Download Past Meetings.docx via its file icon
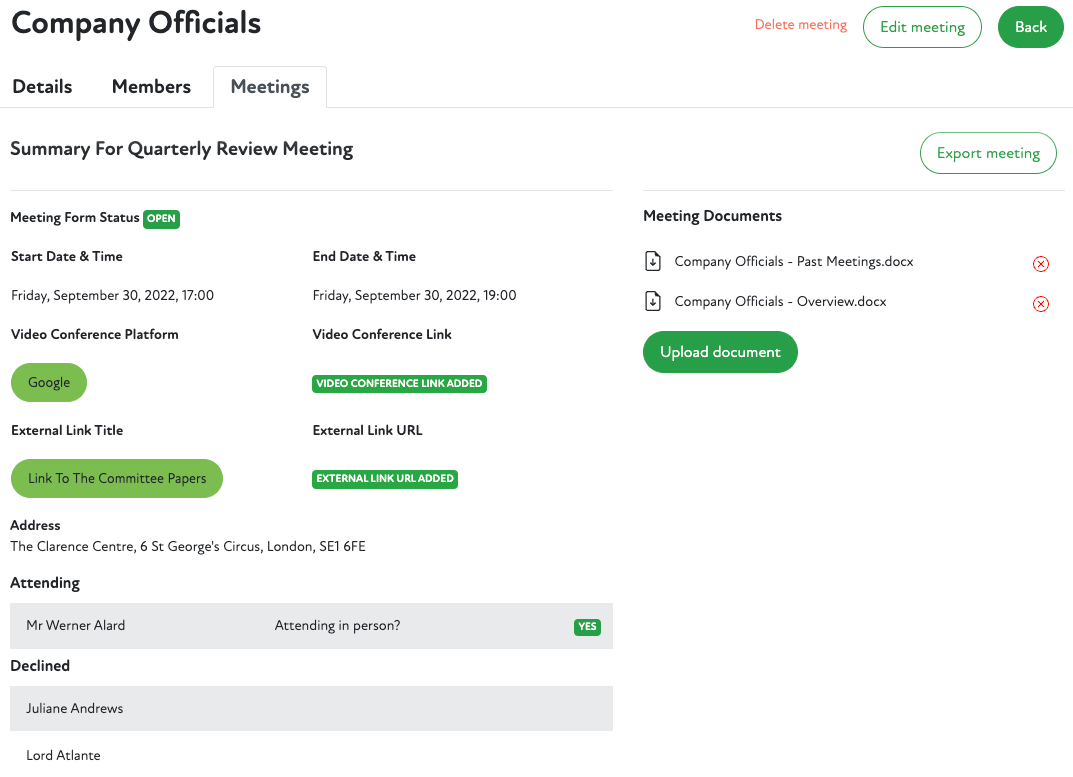This screenshot has width=1073, height=777. (653, 262)
